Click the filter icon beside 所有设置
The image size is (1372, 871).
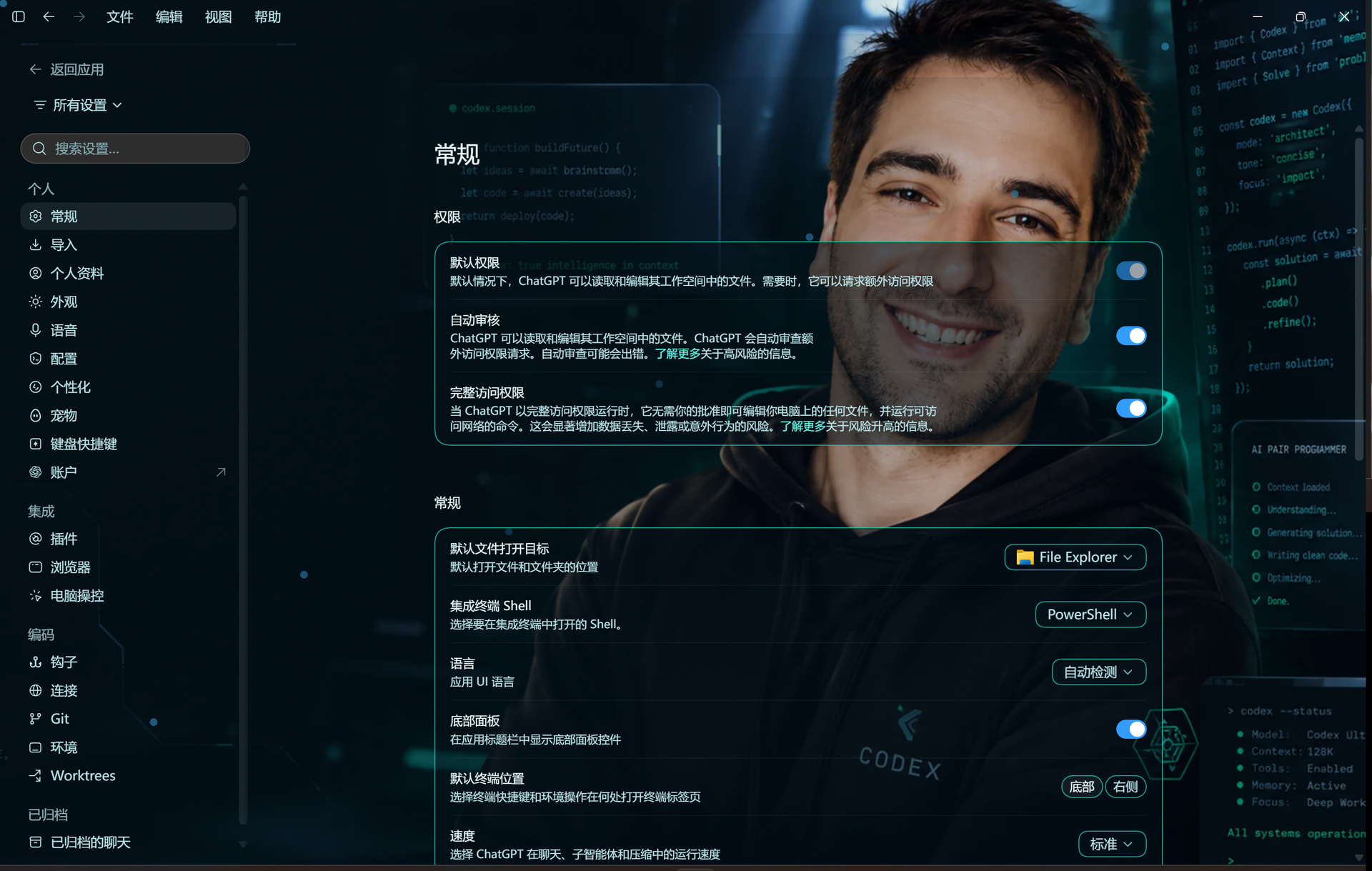(40, 105)
